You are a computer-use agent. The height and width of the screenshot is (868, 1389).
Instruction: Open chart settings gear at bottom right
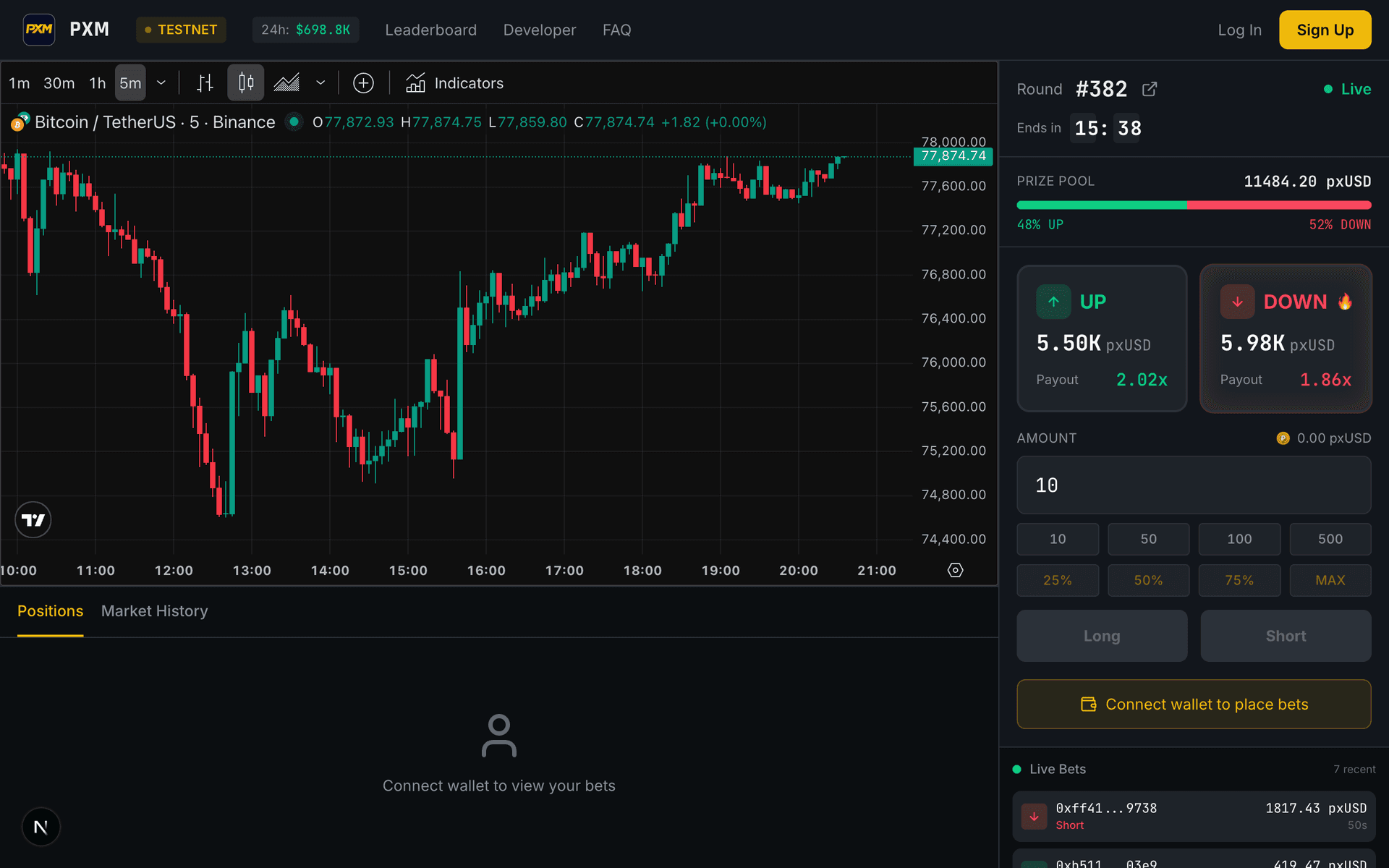click(x=954, y=570)
